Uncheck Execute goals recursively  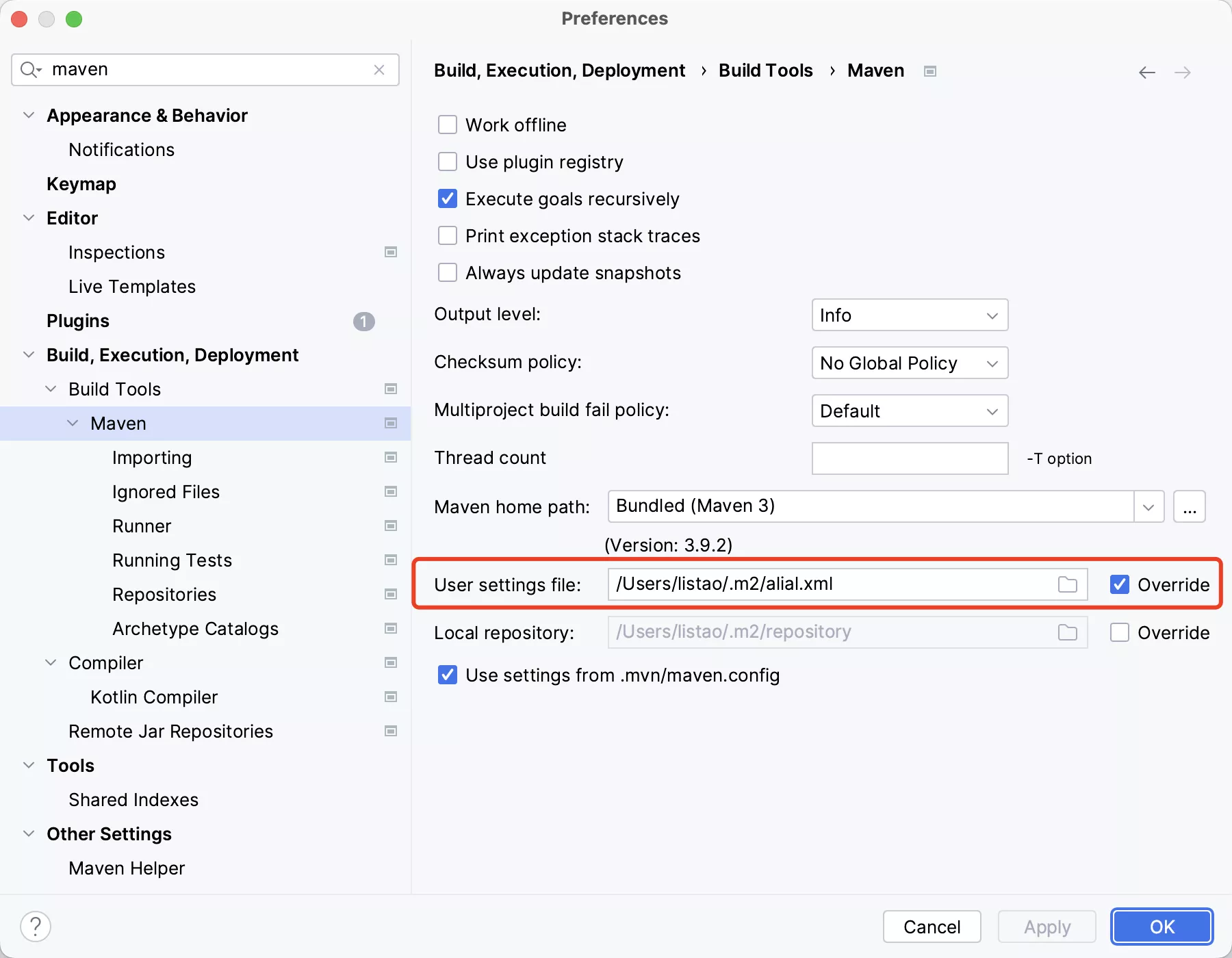[x=448, y=198]
